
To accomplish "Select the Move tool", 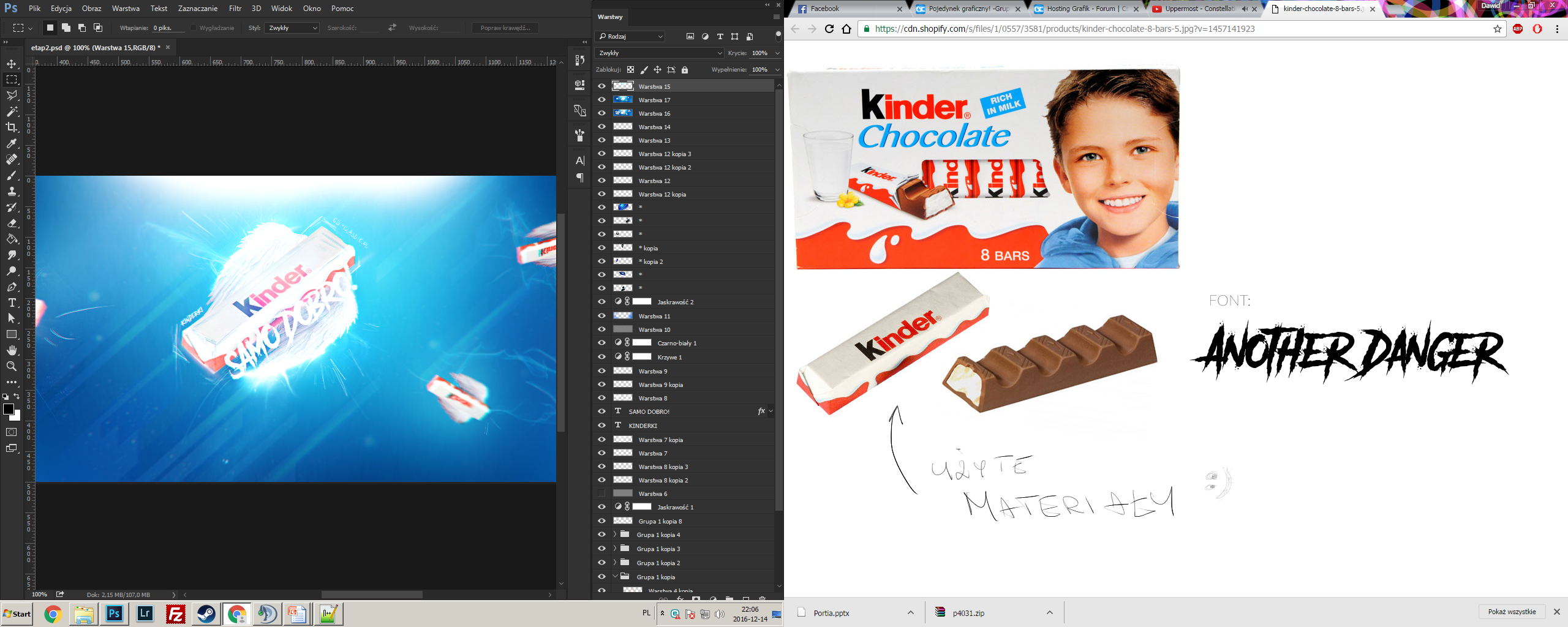I will point(12,64).
